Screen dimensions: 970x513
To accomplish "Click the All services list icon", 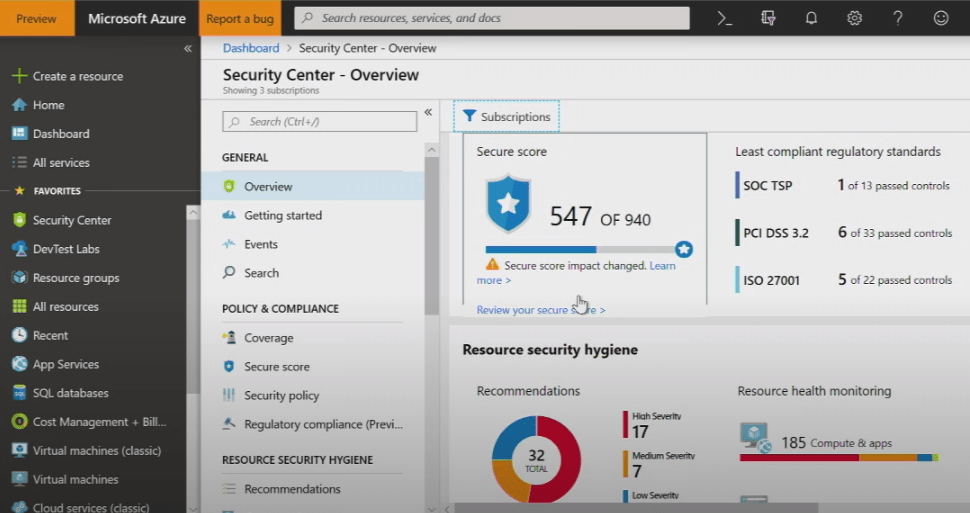I will point(19,162).
